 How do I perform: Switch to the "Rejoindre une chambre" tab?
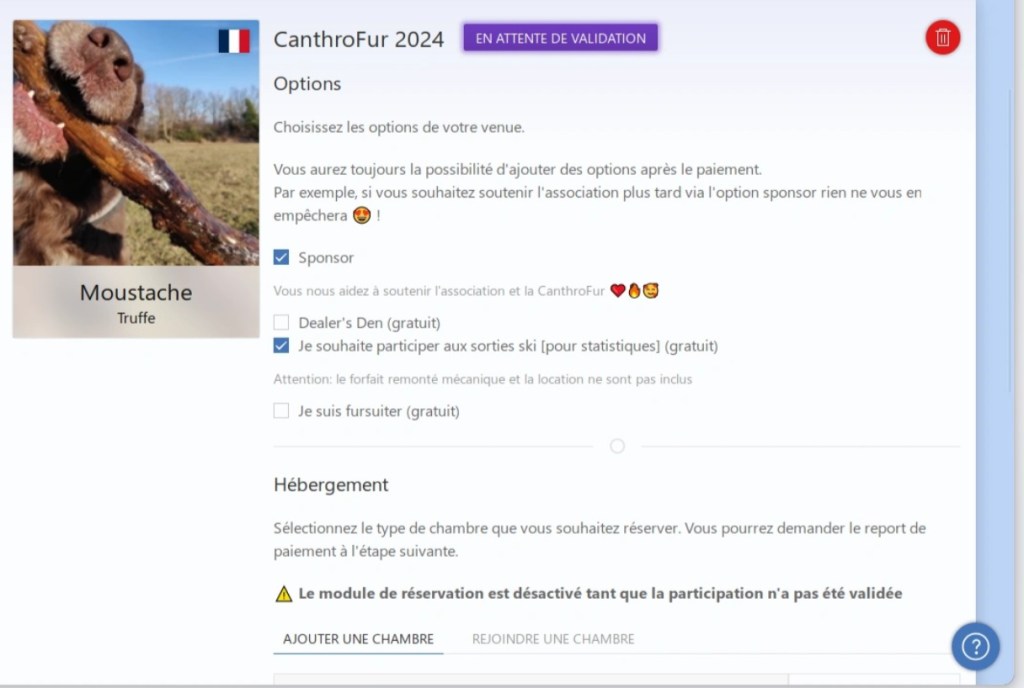pos(553,639)
